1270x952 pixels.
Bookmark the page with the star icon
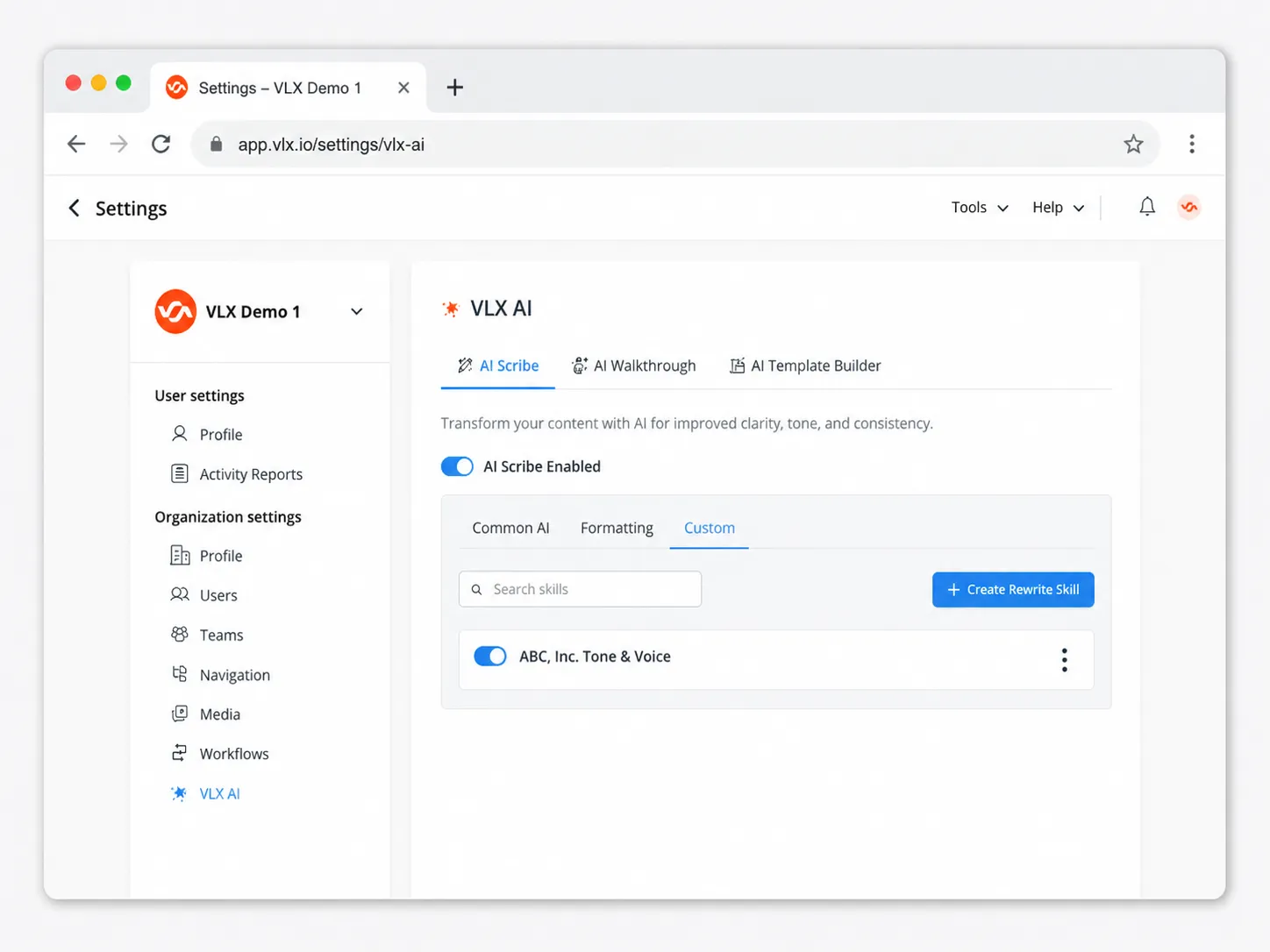pyautogui.click(x=1133, y=144)
